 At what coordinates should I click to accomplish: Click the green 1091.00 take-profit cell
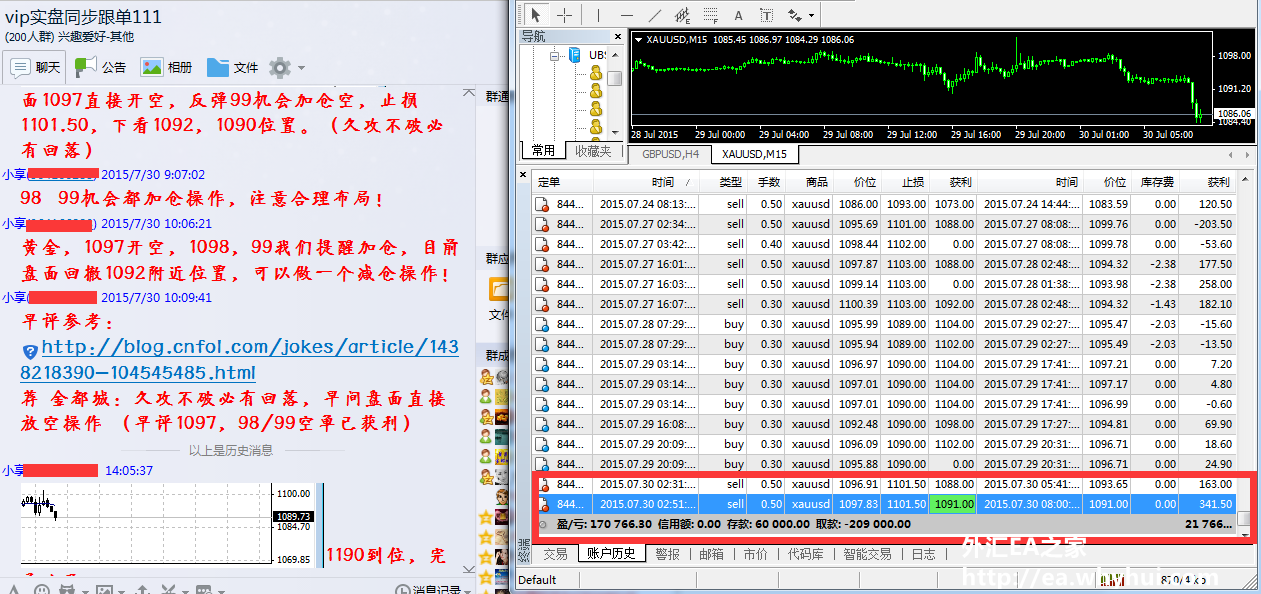[x=953, y=504]
